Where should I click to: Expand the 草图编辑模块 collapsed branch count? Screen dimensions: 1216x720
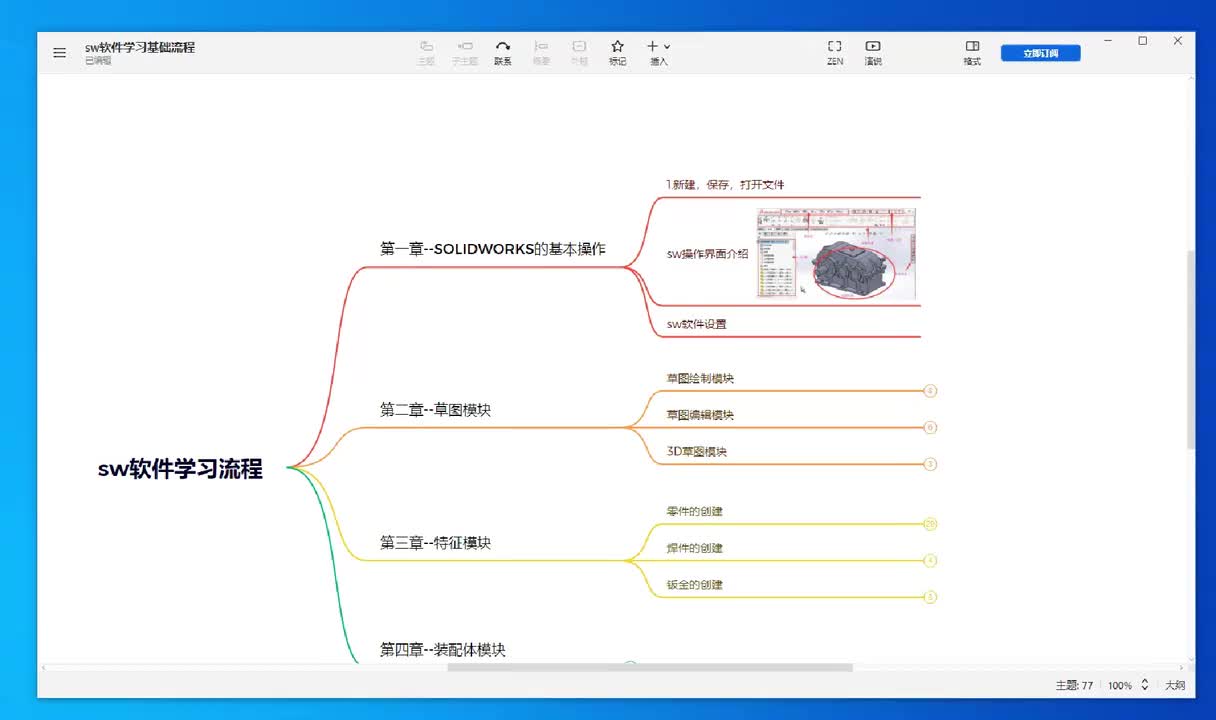(930, 428)
